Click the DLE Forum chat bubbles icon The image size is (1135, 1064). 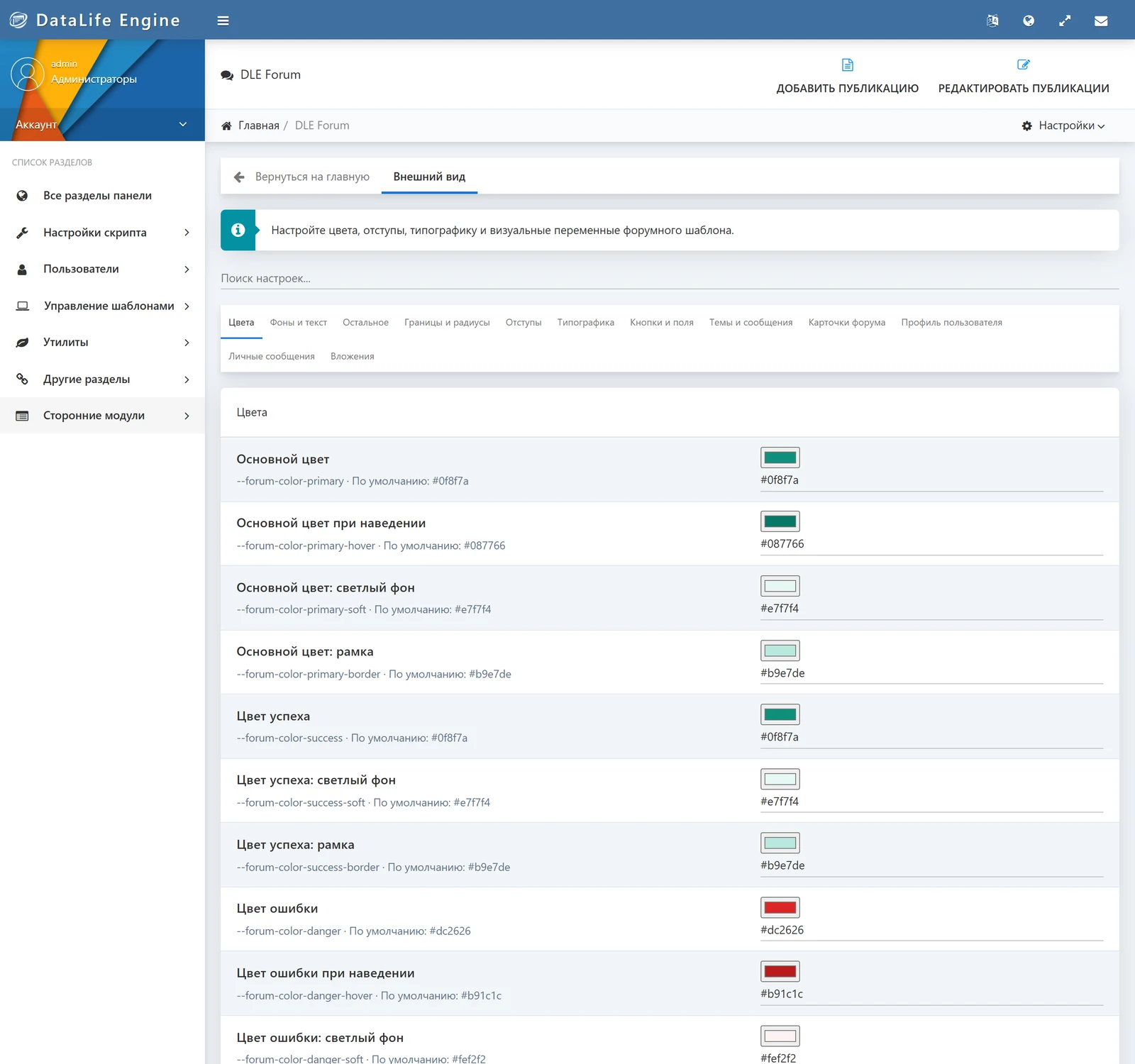[227, 75]
